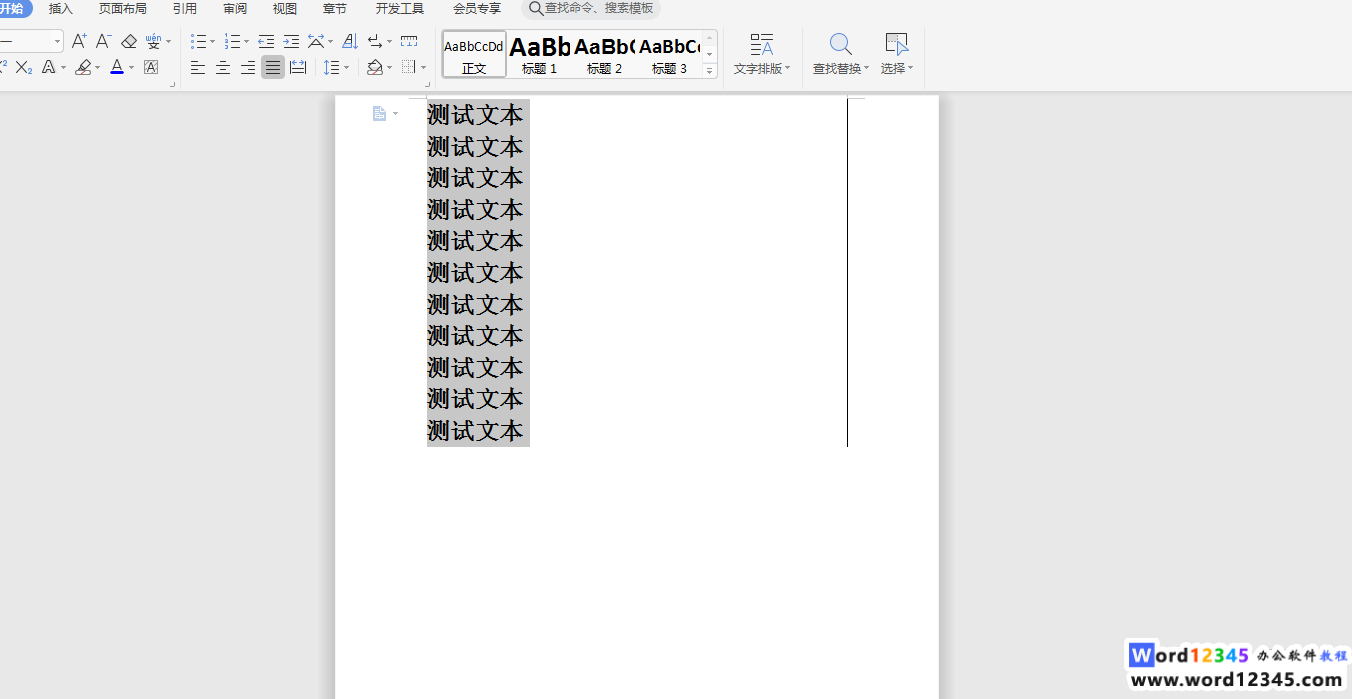
Task: Apply subscript formatting
Action: coord(24,67)
